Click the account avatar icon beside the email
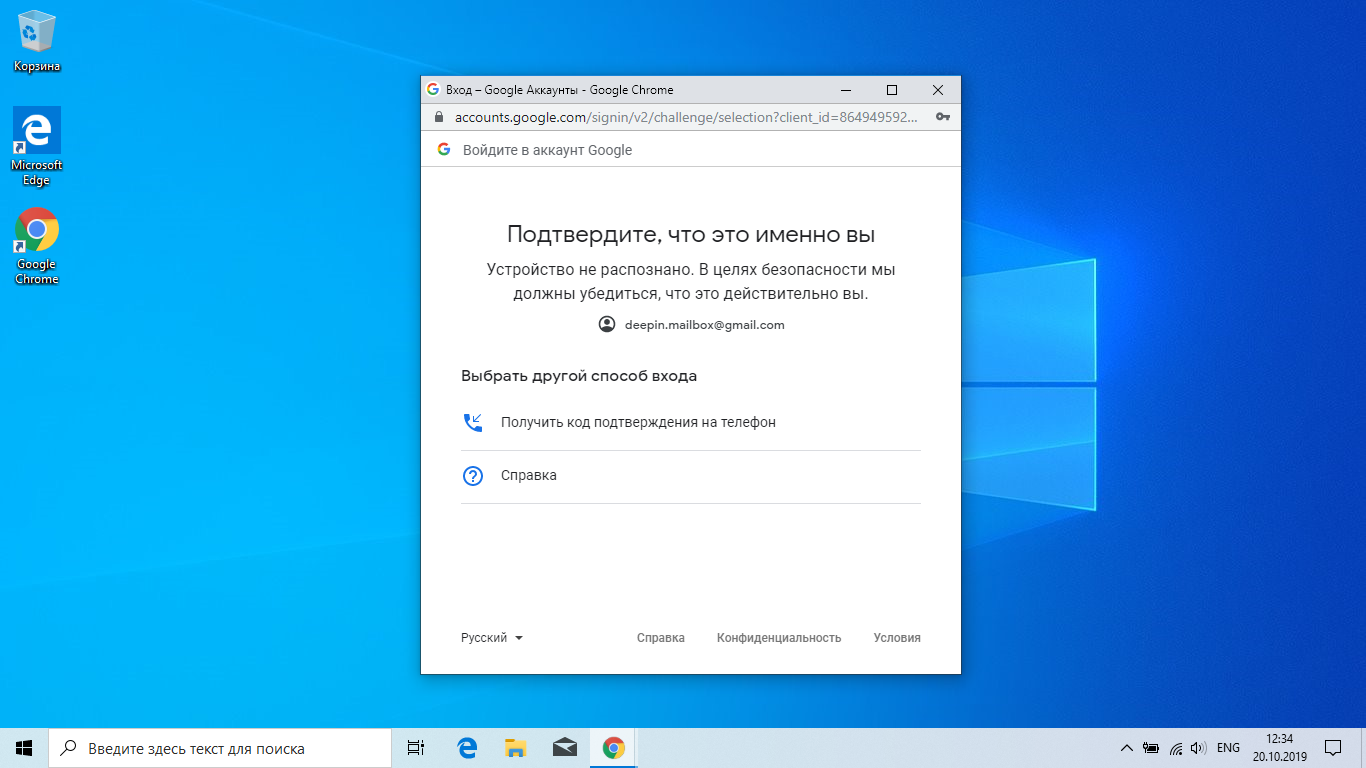 tap(607, 324)
